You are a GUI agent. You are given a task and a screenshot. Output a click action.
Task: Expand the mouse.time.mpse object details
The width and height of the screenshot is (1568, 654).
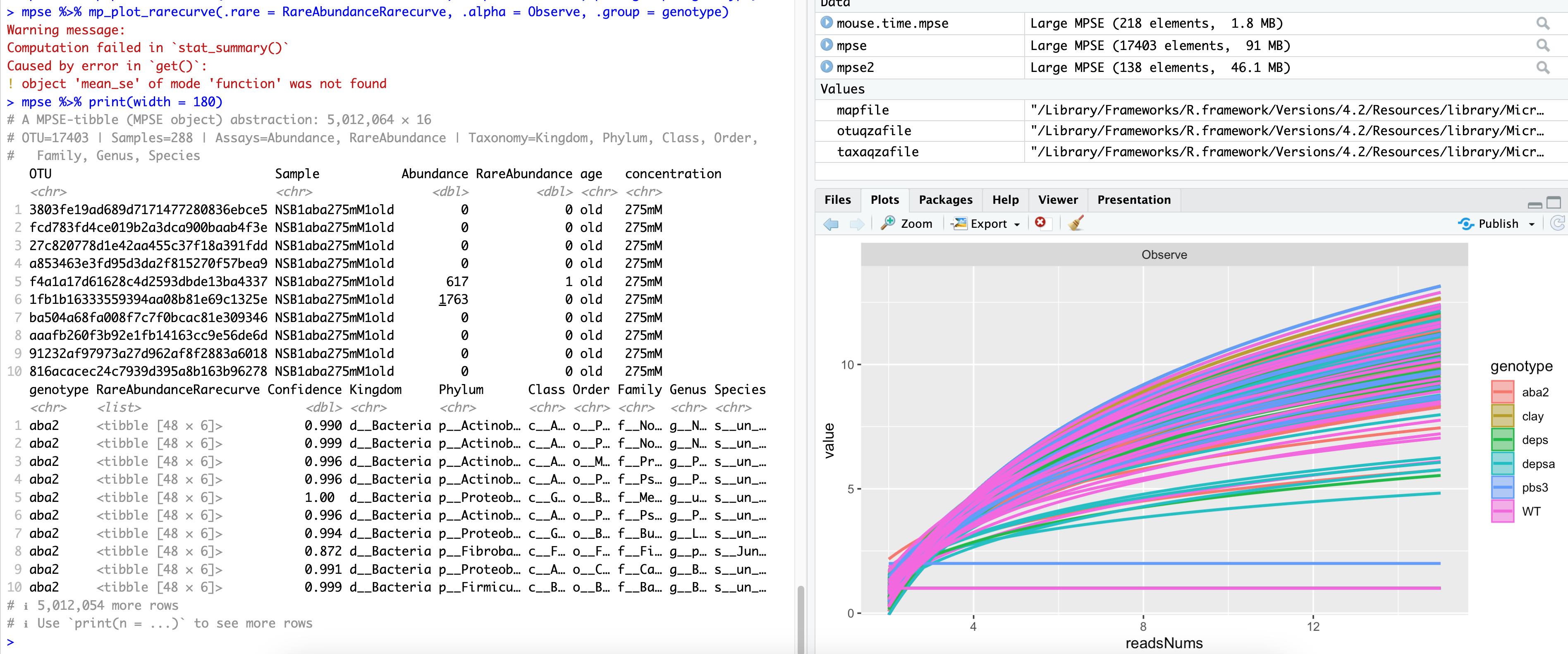click(827, 23)
